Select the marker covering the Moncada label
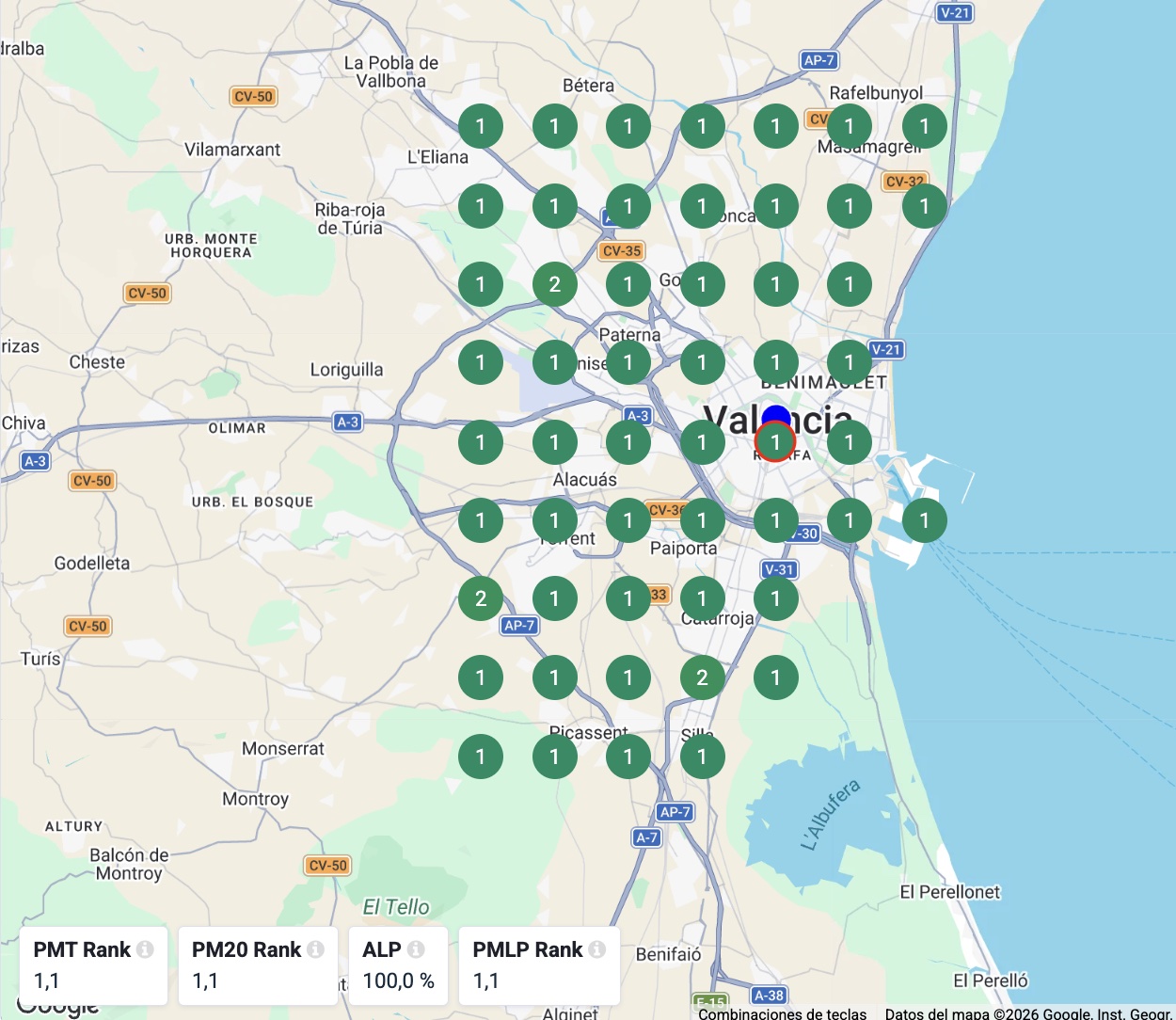 click(702, 206)
